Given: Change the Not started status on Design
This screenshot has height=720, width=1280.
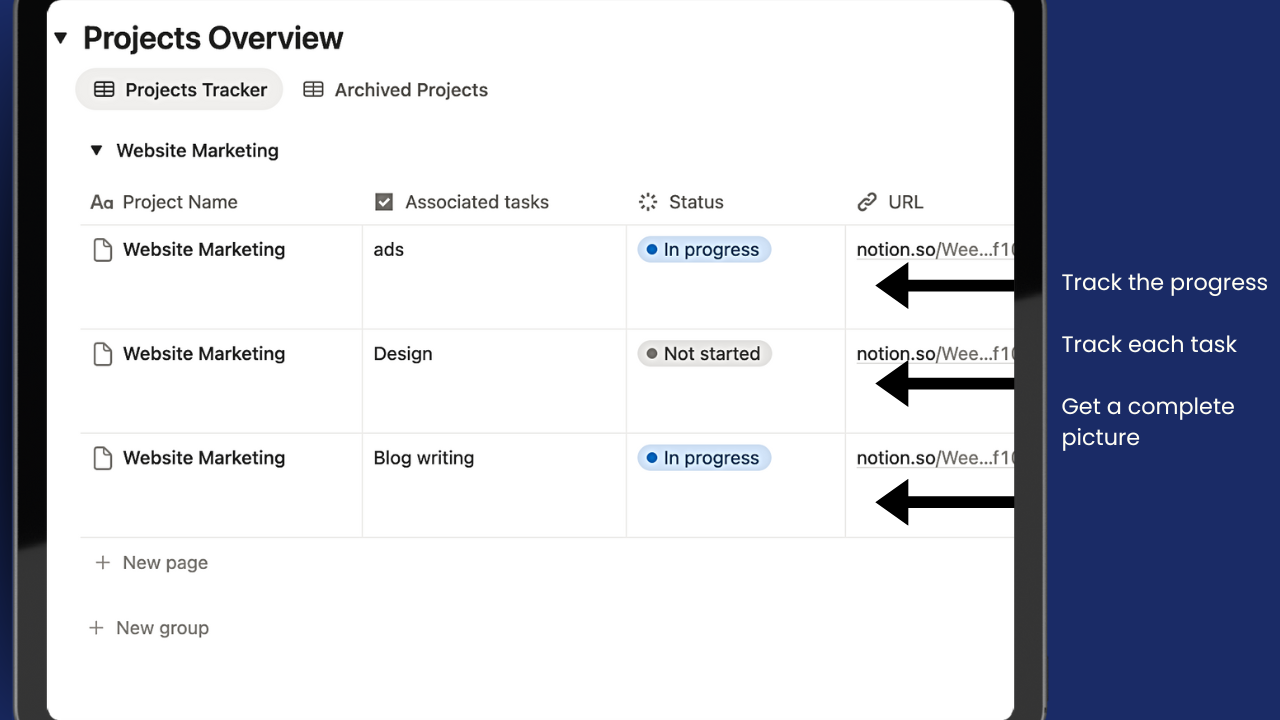Looking at the screenshot, I should tap(704, 354).
